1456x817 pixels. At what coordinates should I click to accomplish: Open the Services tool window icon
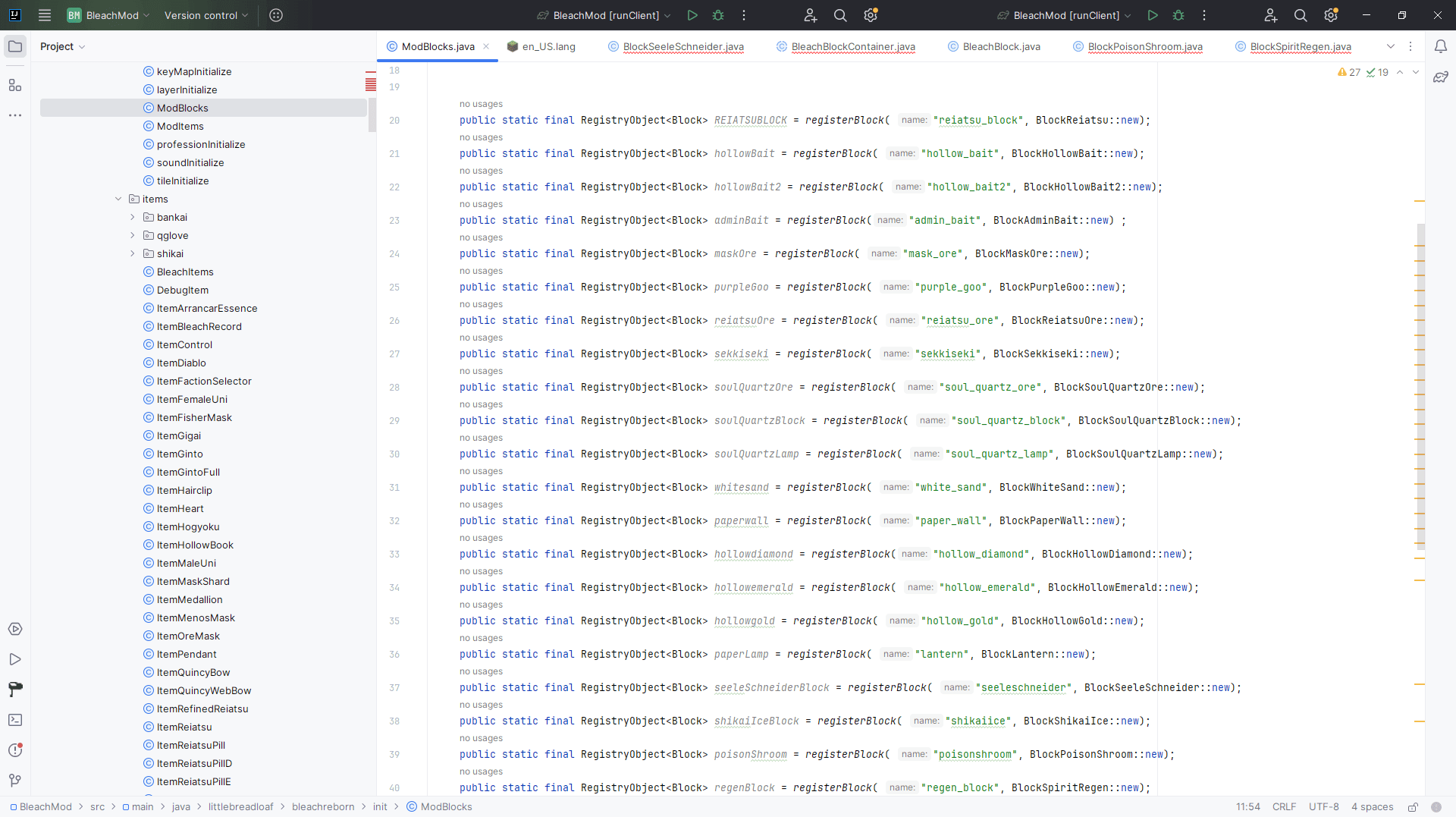click(15, 629)
